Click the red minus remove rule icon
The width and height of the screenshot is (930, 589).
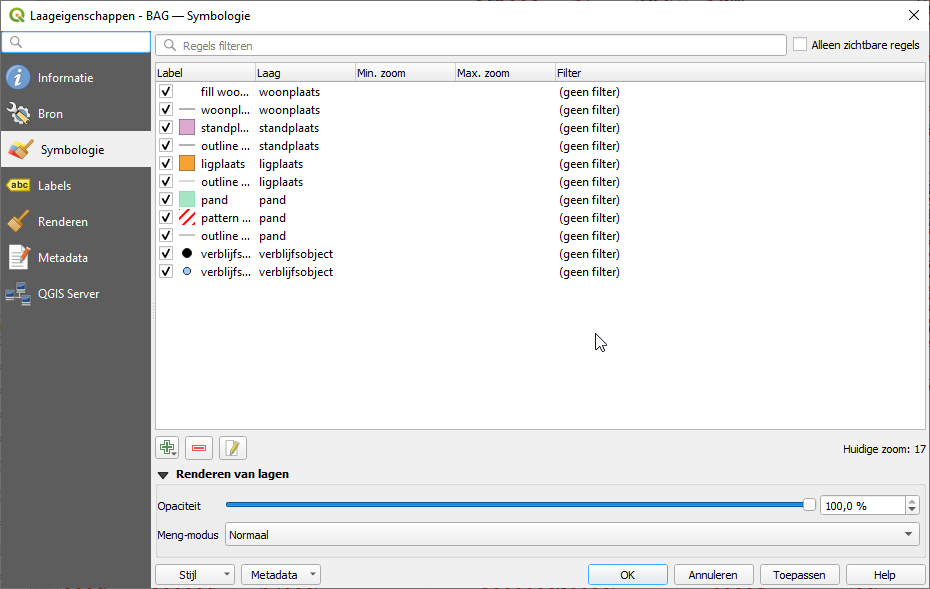point(199,448)
